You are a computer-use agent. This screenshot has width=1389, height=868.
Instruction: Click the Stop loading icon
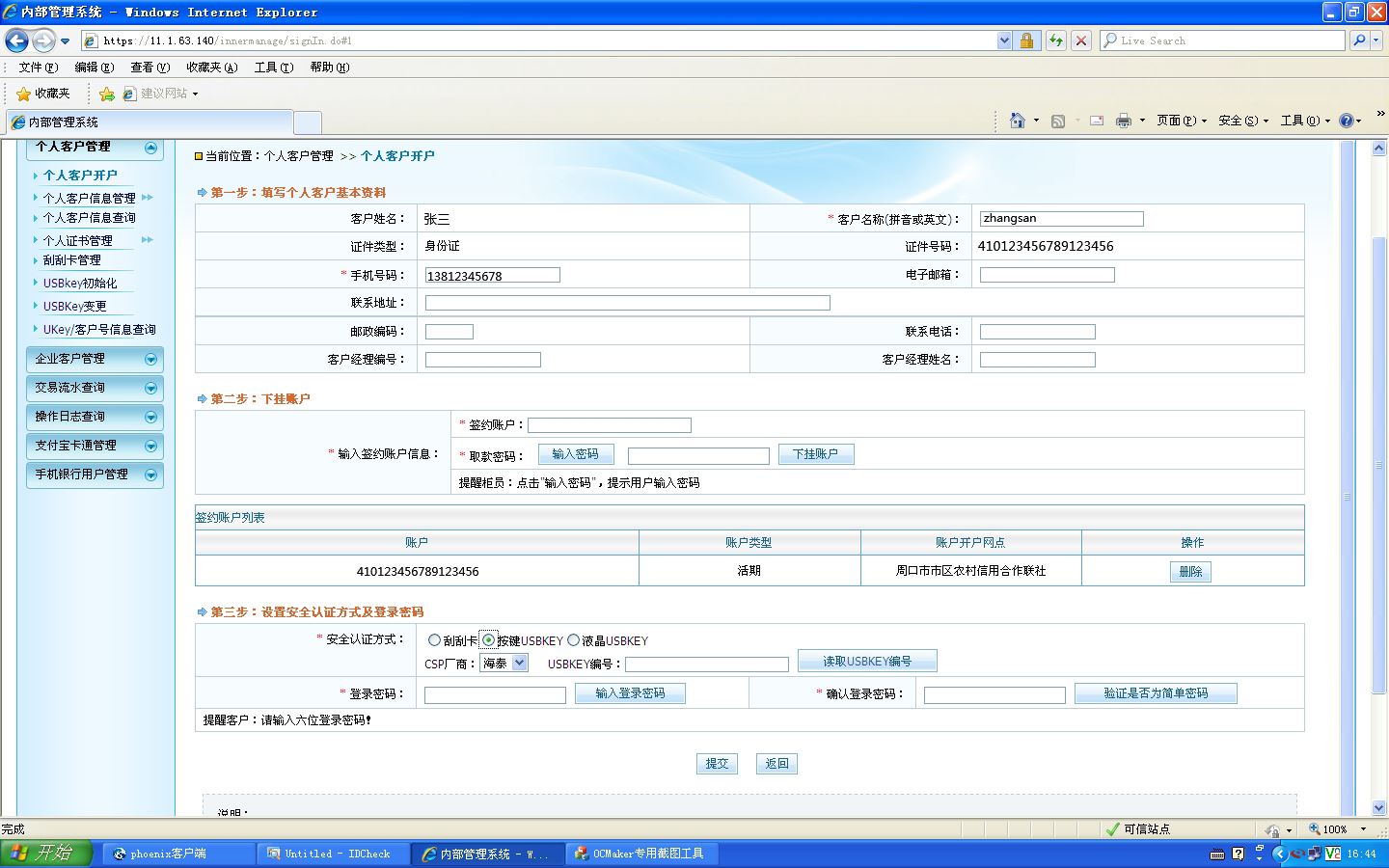coord(1081,41)
